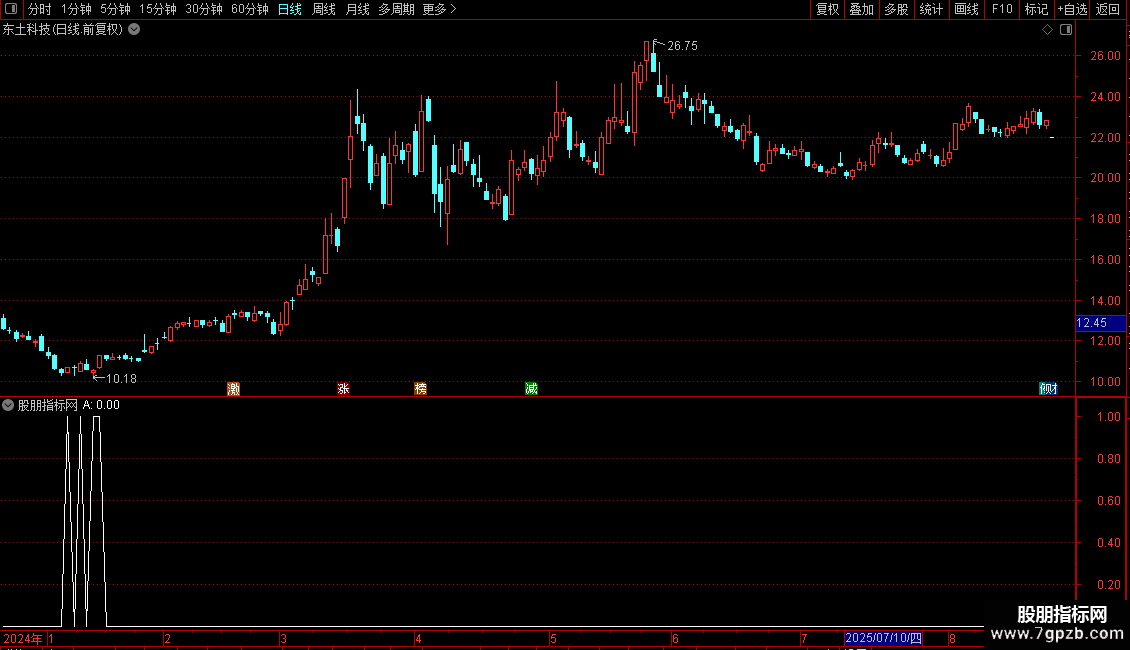
Task: Toggle the side panel icon above chart
Action: [x=1066, y=30]
